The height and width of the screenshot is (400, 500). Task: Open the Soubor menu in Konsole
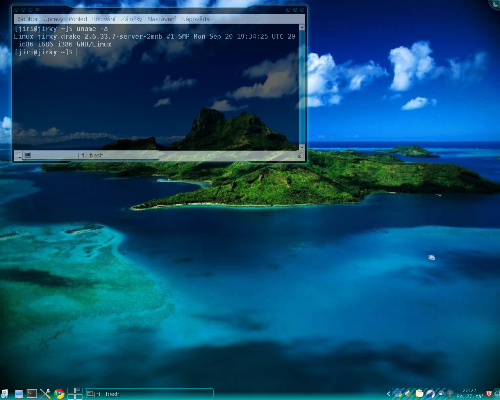pos(27,19)
